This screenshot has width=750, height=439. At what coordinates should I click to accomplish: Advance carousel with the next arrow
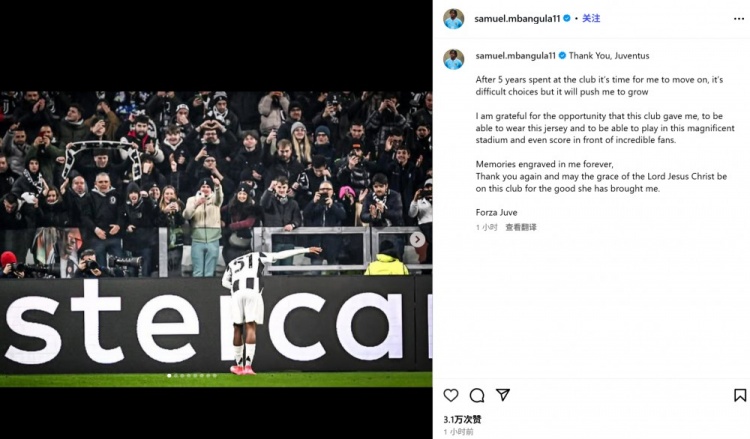click(417, 239)
